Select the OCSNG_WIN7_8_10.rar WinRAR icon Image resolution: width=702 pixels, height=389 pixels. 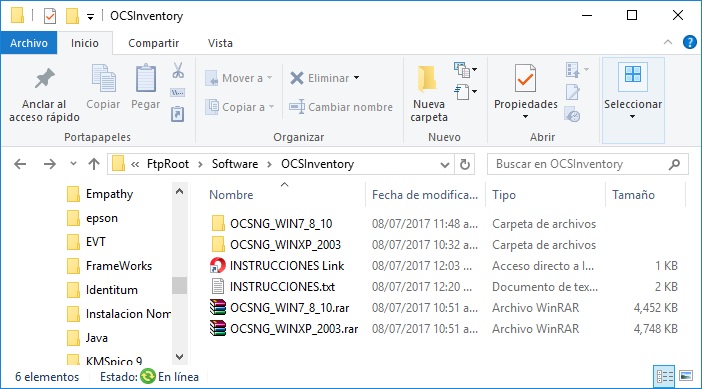[218, 308]
